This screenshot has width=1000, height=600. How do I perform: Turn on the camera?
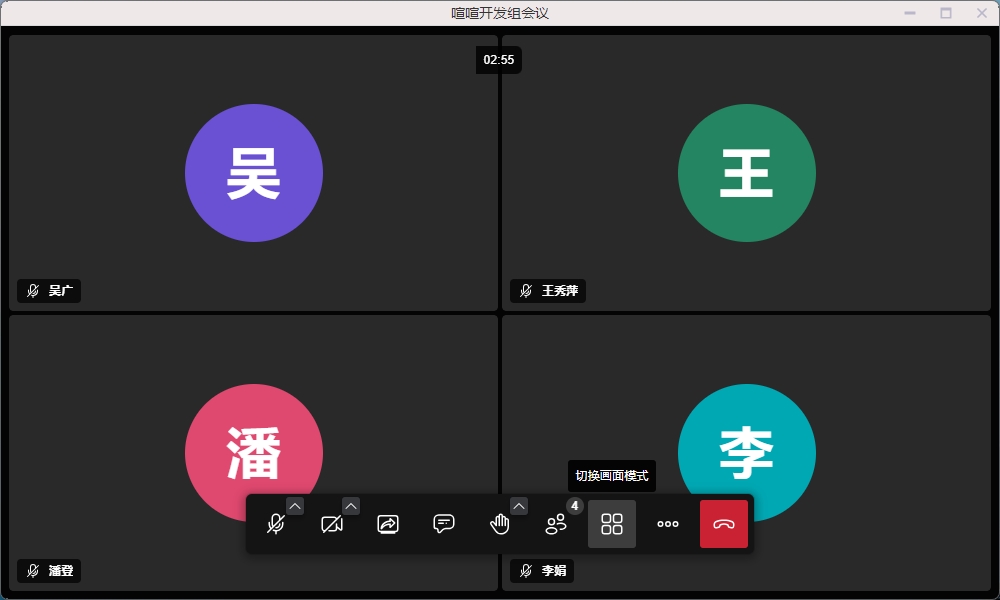pyautogui.click(x=332, y=524)
